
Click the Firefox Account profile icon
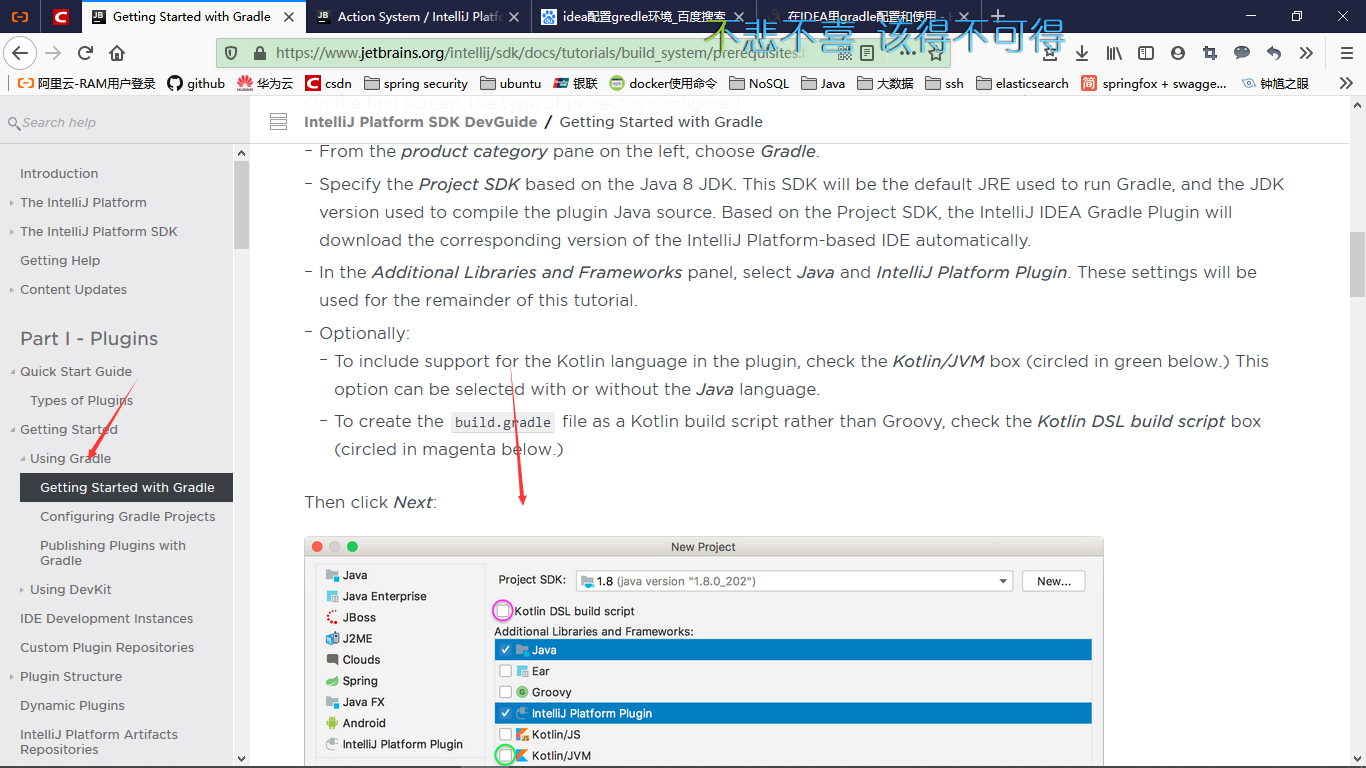click(x=1177, y=54)
